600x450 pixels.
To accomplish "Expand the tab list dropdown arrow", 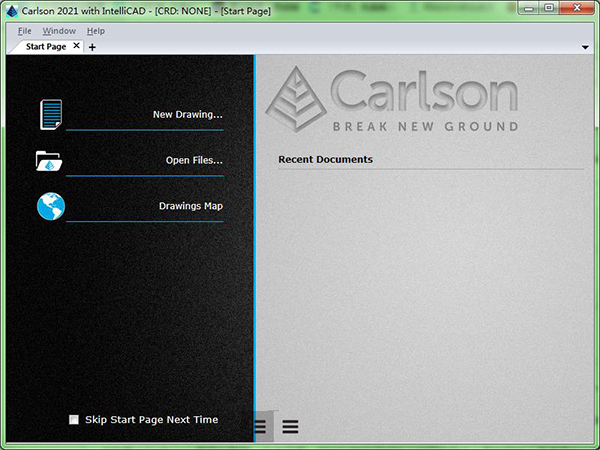I will (x=584, y=47).
